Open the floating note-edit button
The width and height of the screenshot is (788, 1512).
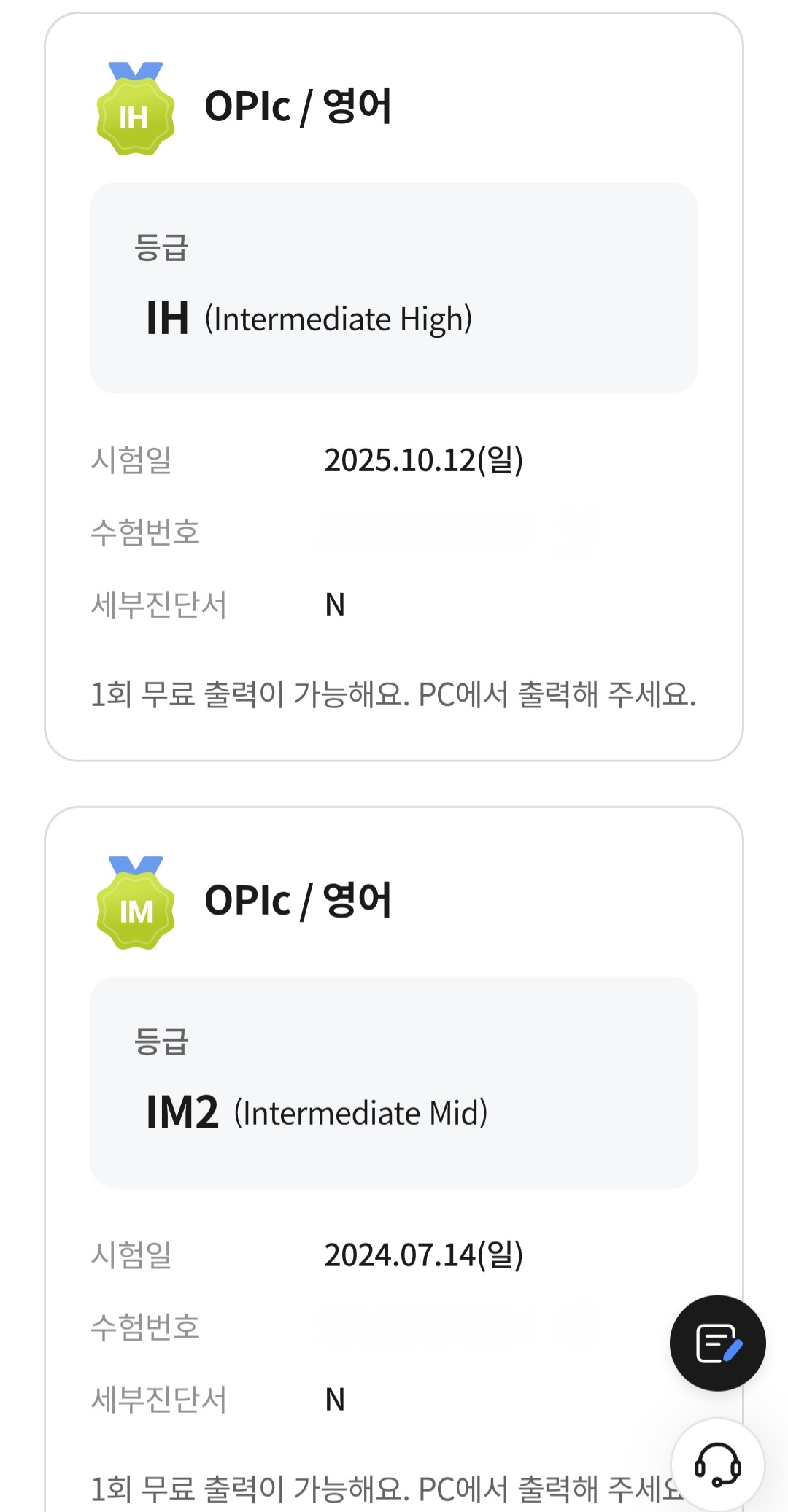click(717, 1343)
